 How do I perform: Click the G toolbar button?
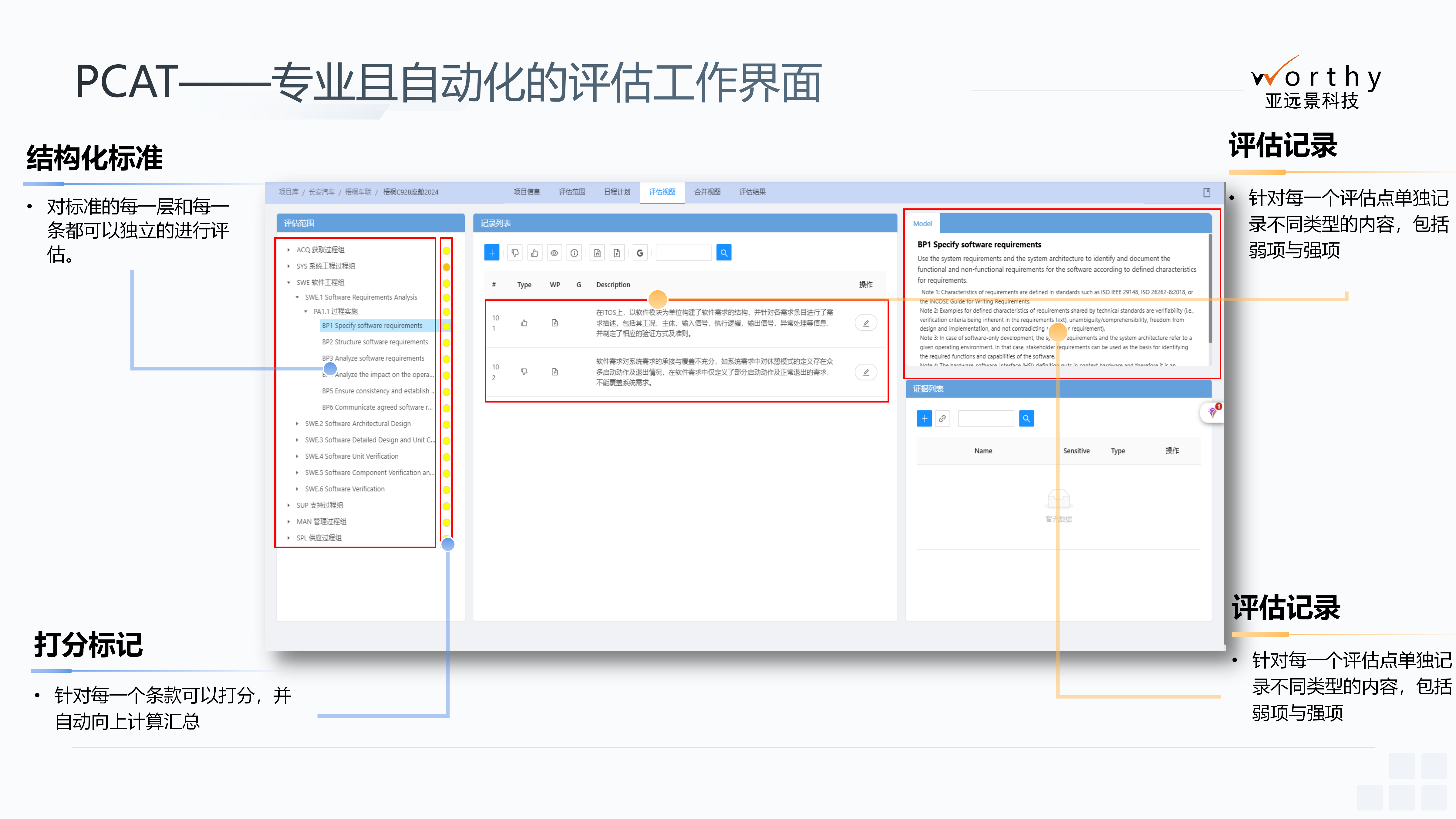[640, 253]
